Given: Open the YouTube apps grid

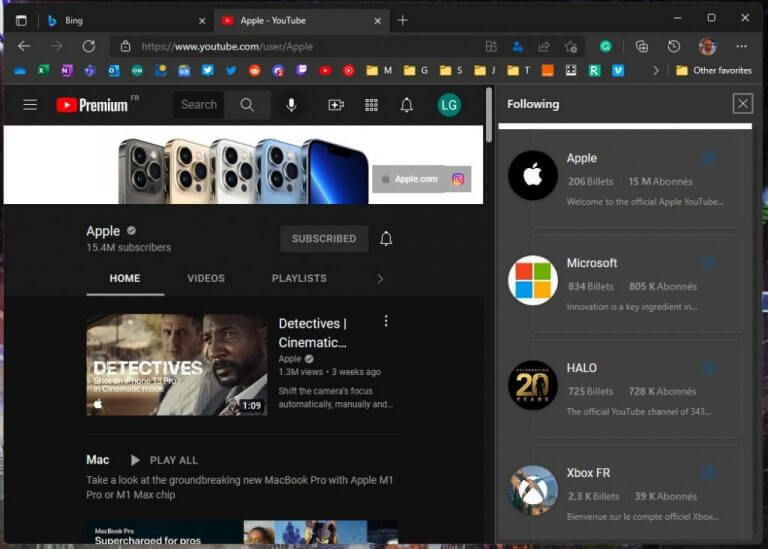Looking at the screenshot, I should [371, 105].
